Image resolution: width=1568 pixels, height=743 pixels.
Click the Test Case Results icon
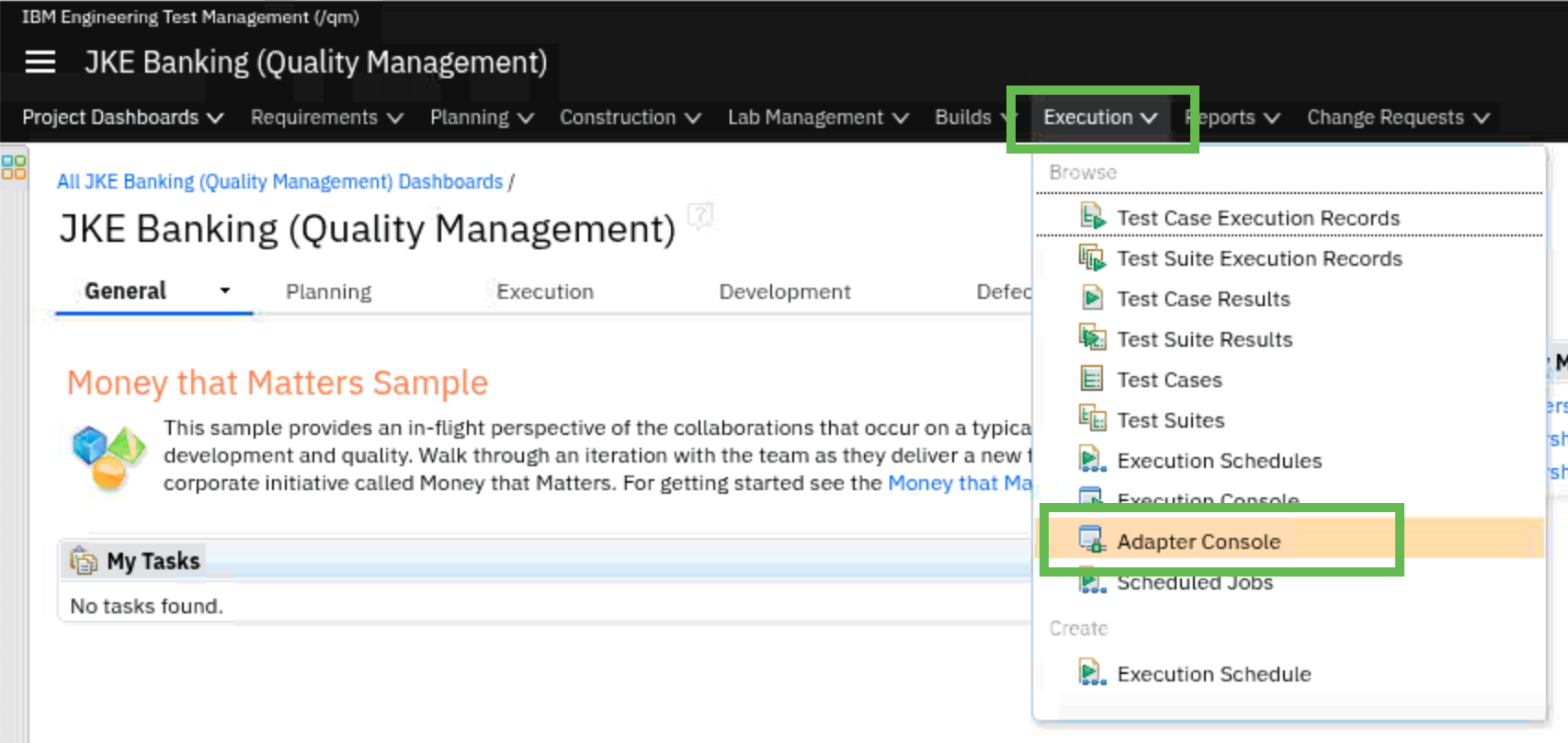coord(1092,298)
